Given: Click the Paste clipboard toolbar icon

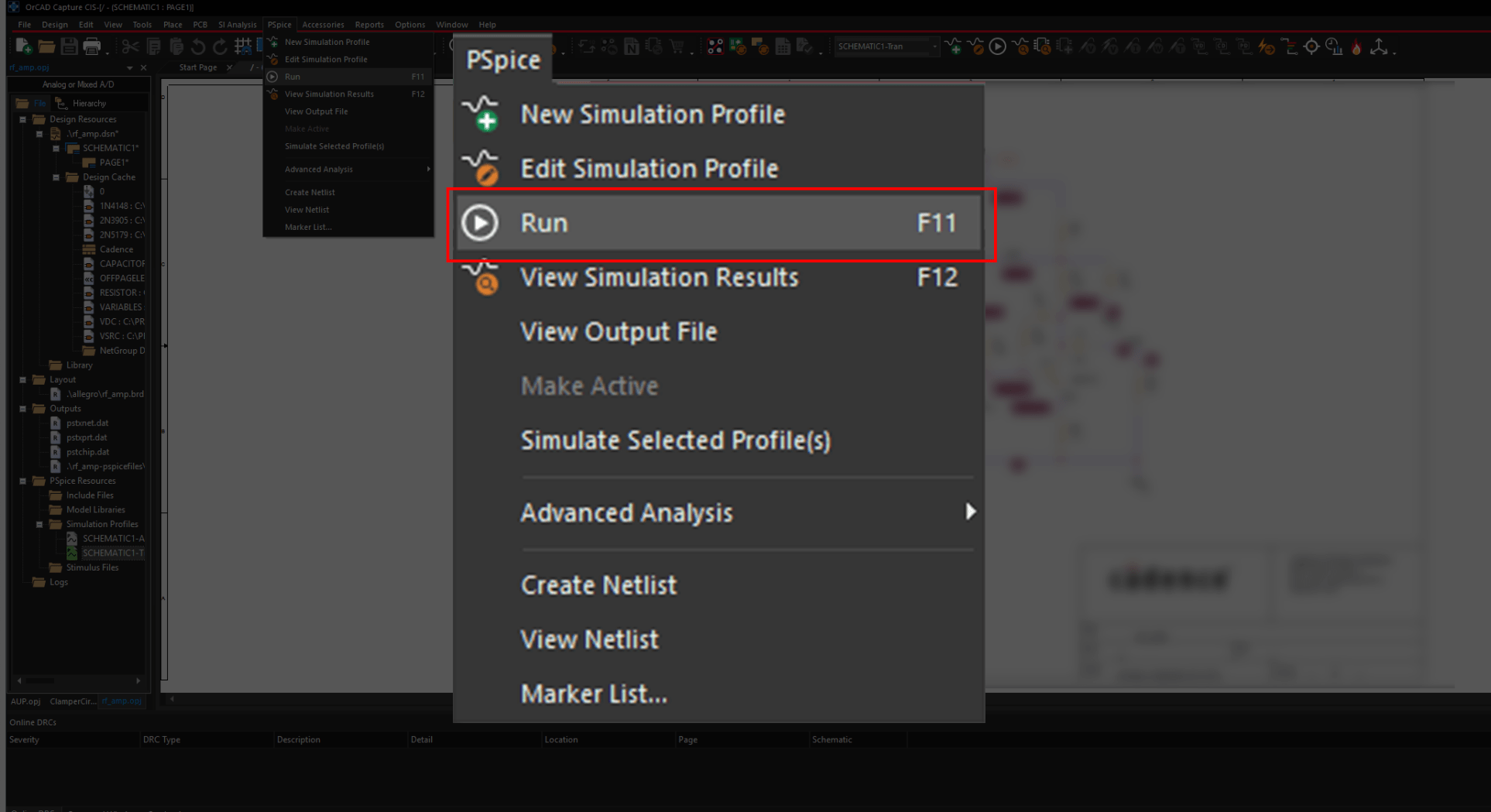Looking at the screenshot, I should [x=176, y=47].
